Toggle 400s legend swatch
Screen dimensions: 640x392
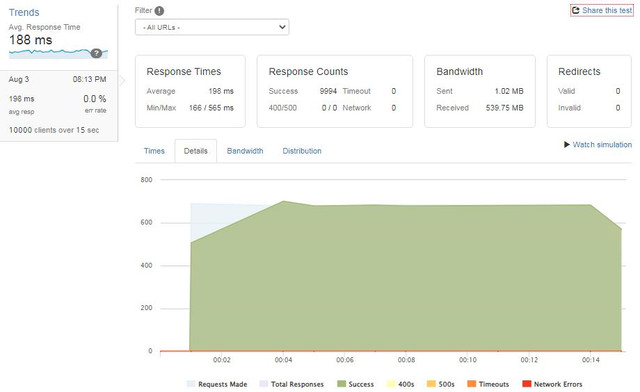[391, 384]
